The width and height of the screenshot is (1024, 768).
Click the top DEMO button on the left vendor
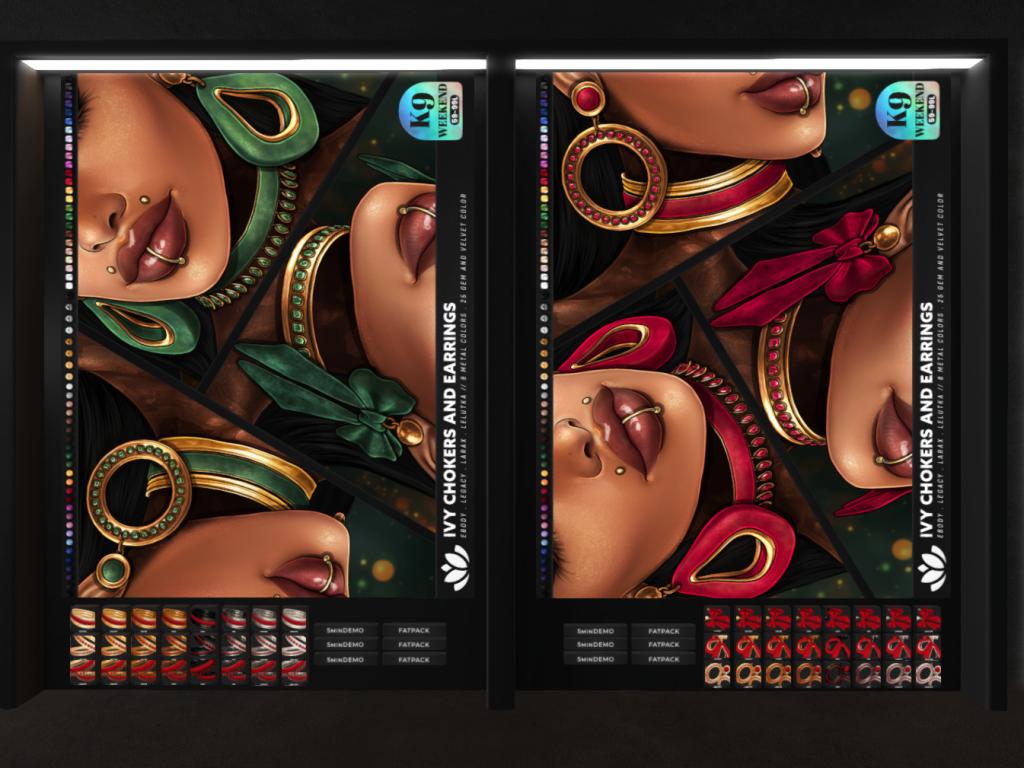tap(346, 630)
